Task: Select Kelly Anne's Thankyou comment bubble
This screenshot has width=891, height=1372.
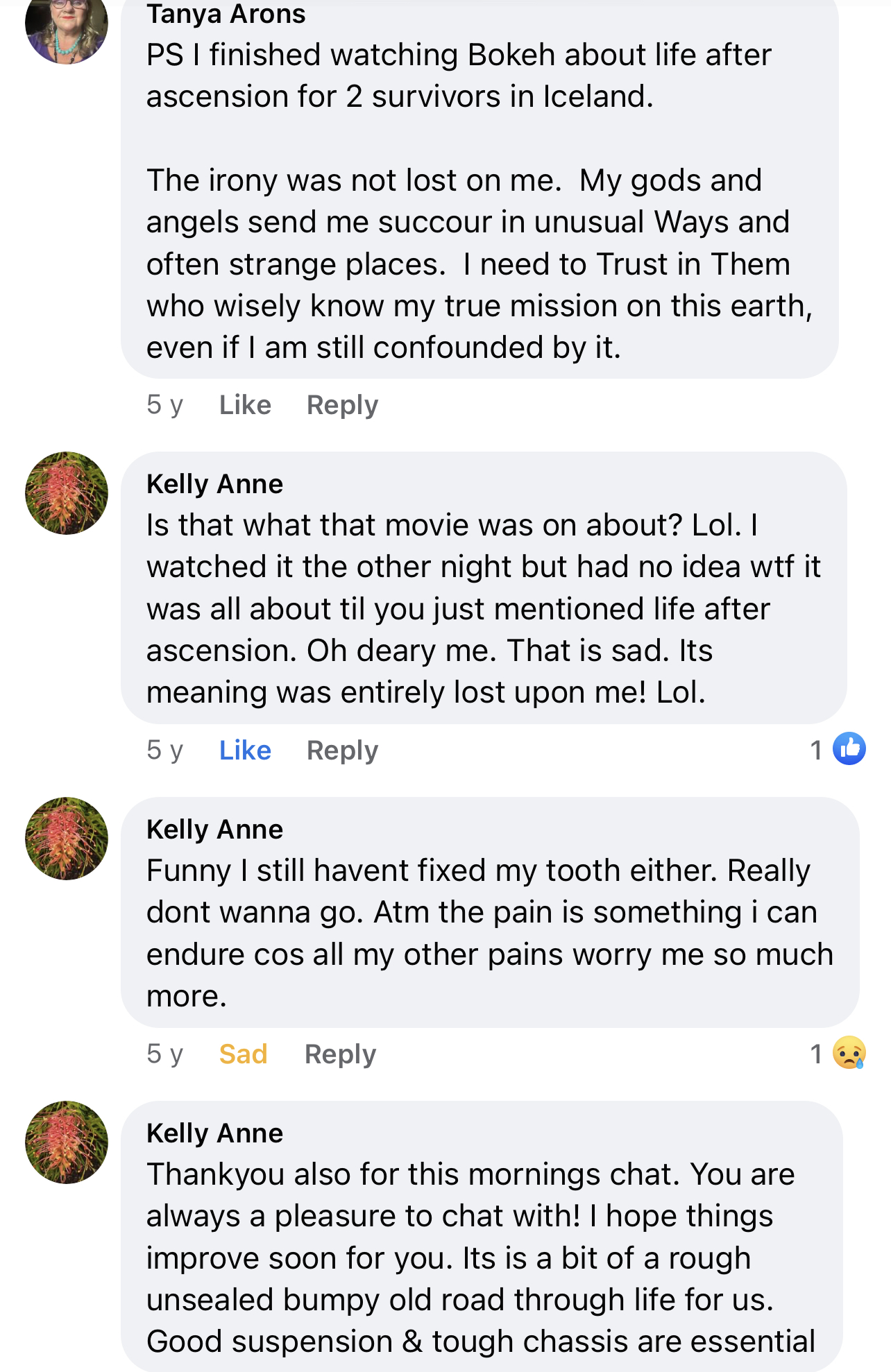Action: tap(482, 1236)
